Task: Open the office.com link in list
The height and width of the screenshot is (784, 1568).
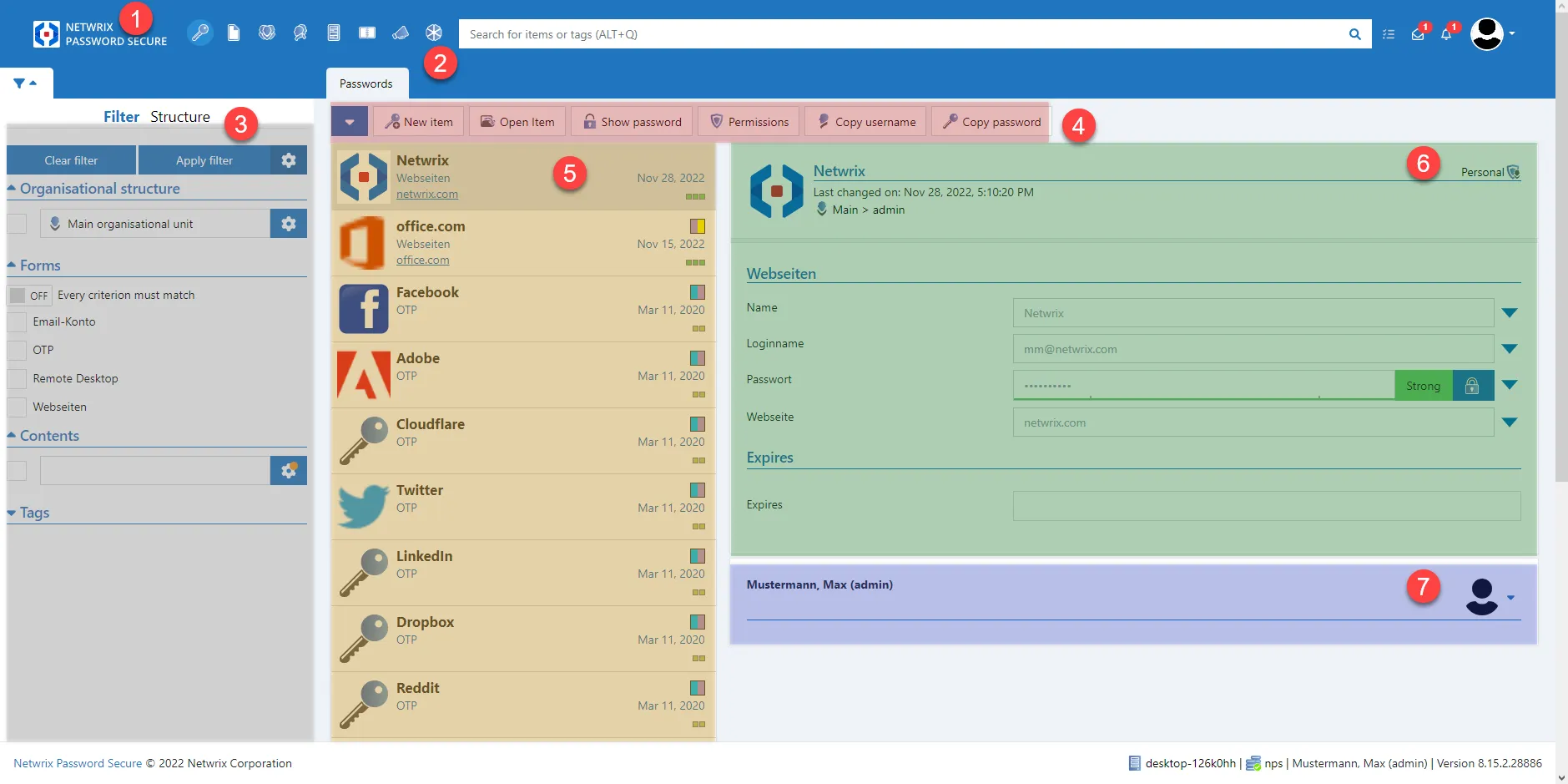Action: click(422, 260)
